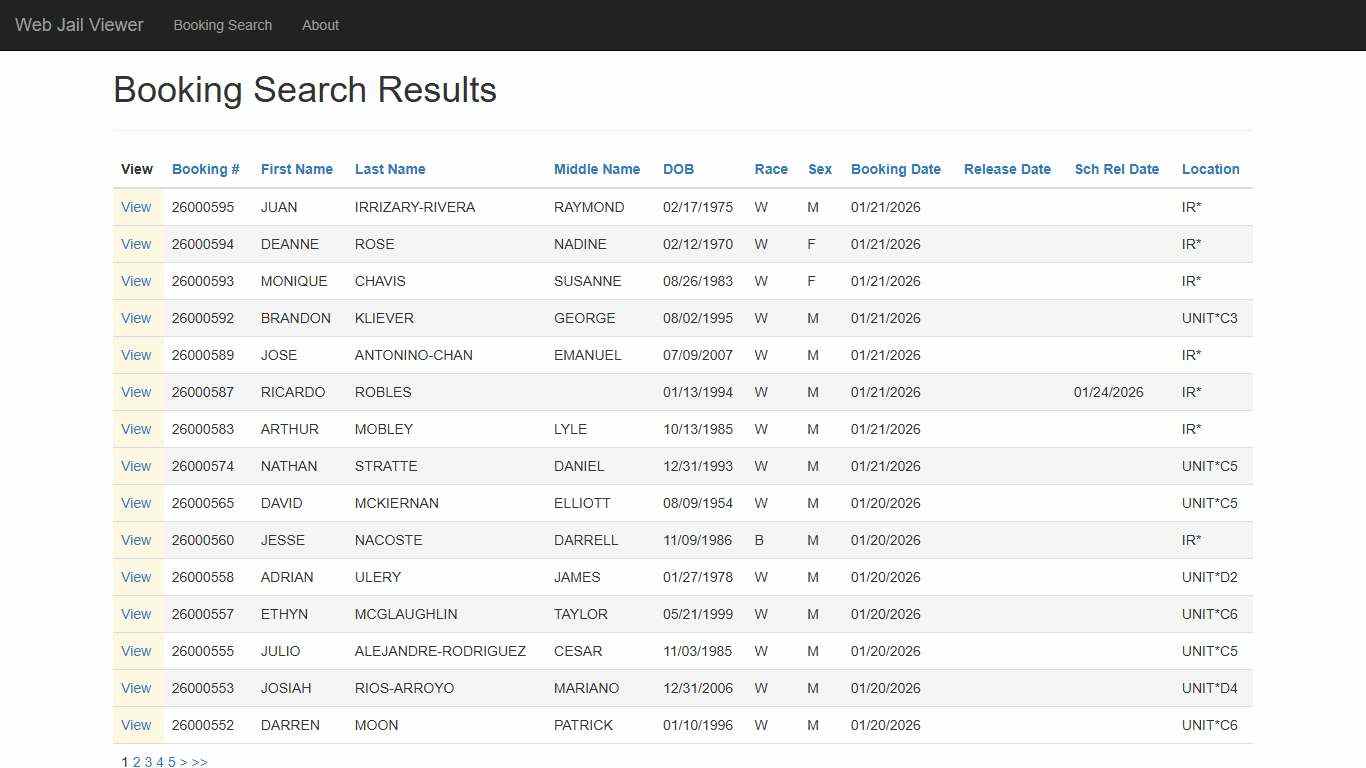Open the About page
Screen dimensions: 1366x768
[320, 25]
